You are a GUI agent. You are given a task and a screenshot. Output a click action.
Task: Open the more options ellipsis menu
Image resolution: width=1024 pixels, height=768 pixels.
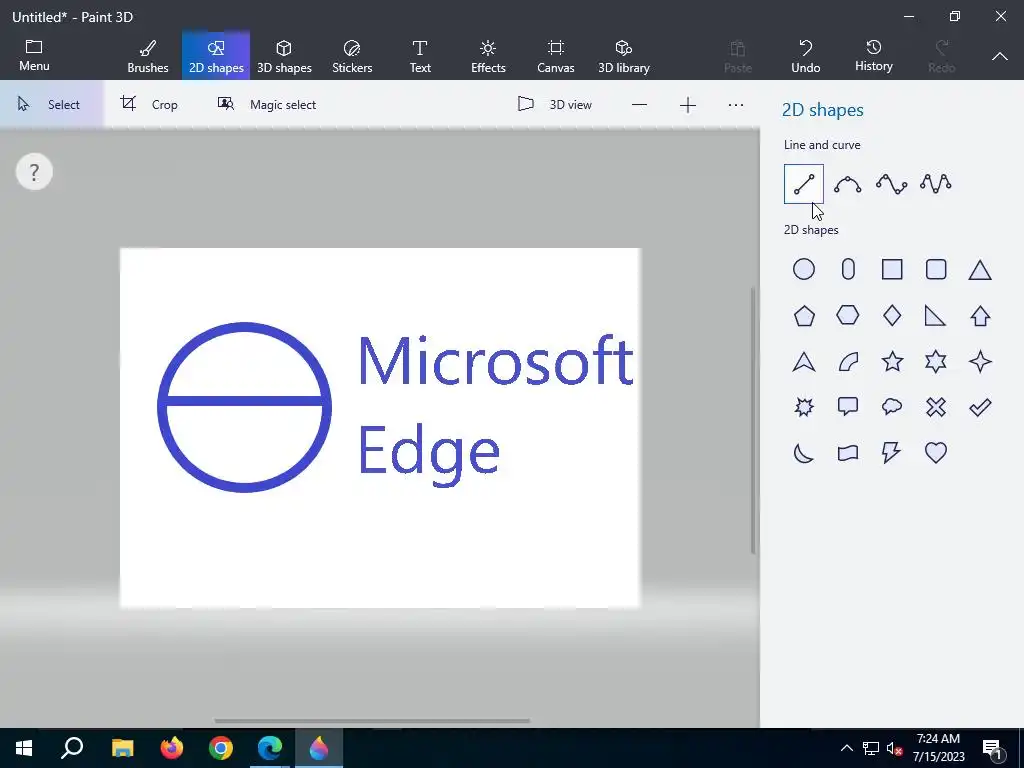click(x=736, y=105)
